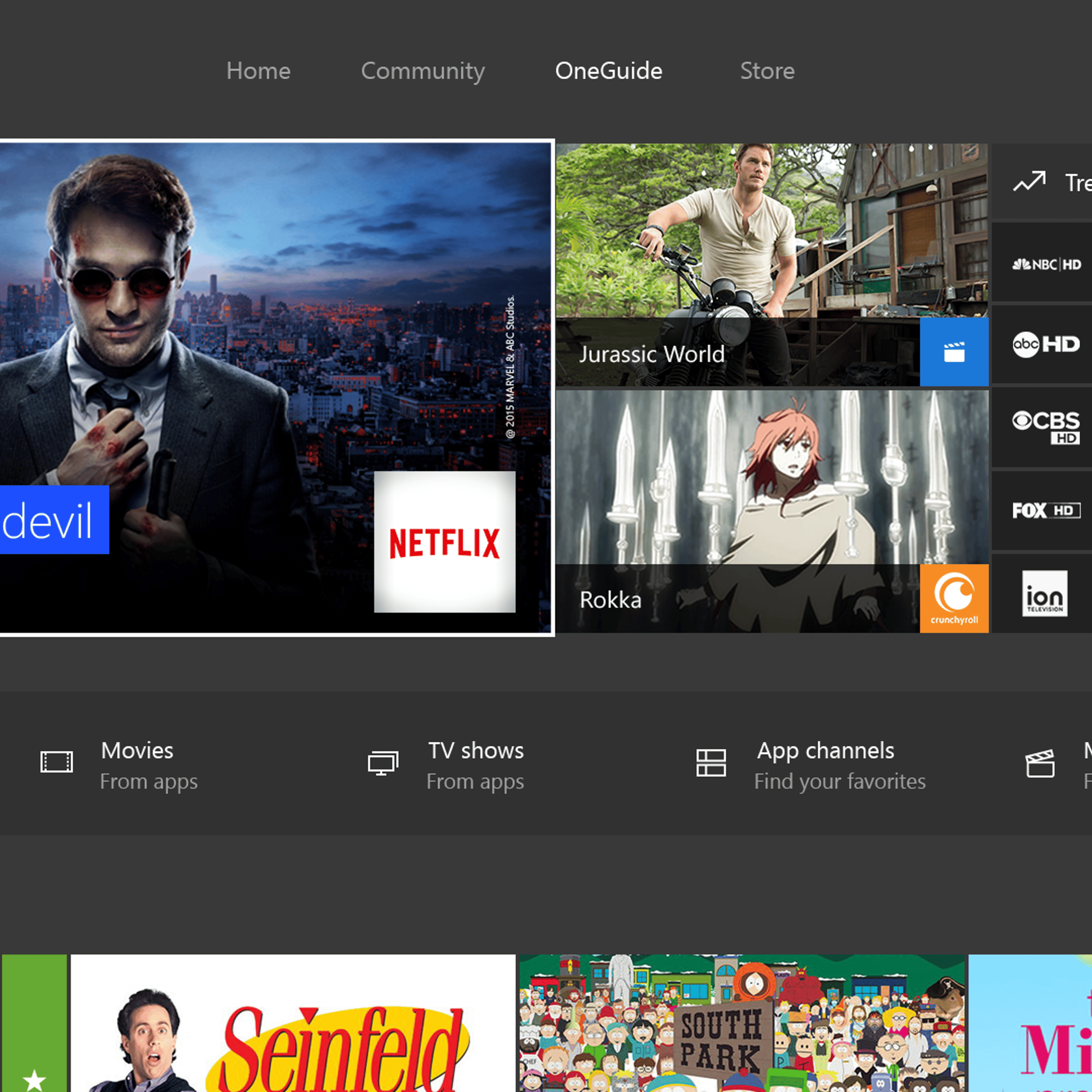Open App channels to find favorites
This screenshot has width=1092, height=1092.
(x=811, y=765)
